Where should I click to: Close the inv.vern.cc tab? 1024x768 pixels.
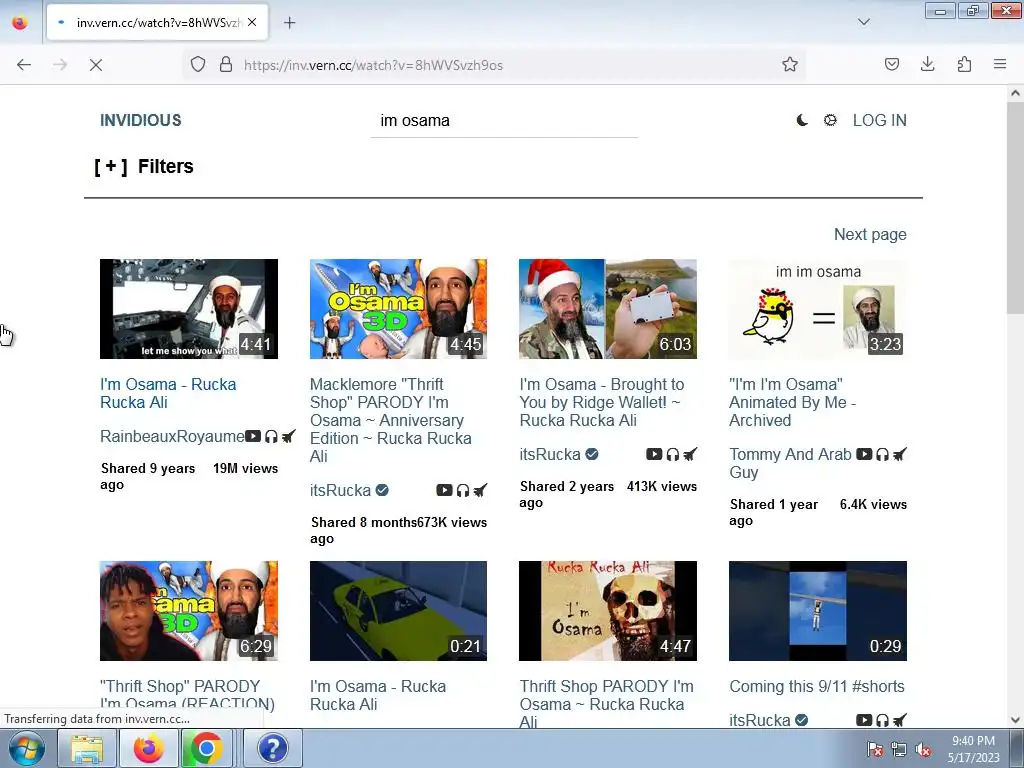click(x=252, y=22)
